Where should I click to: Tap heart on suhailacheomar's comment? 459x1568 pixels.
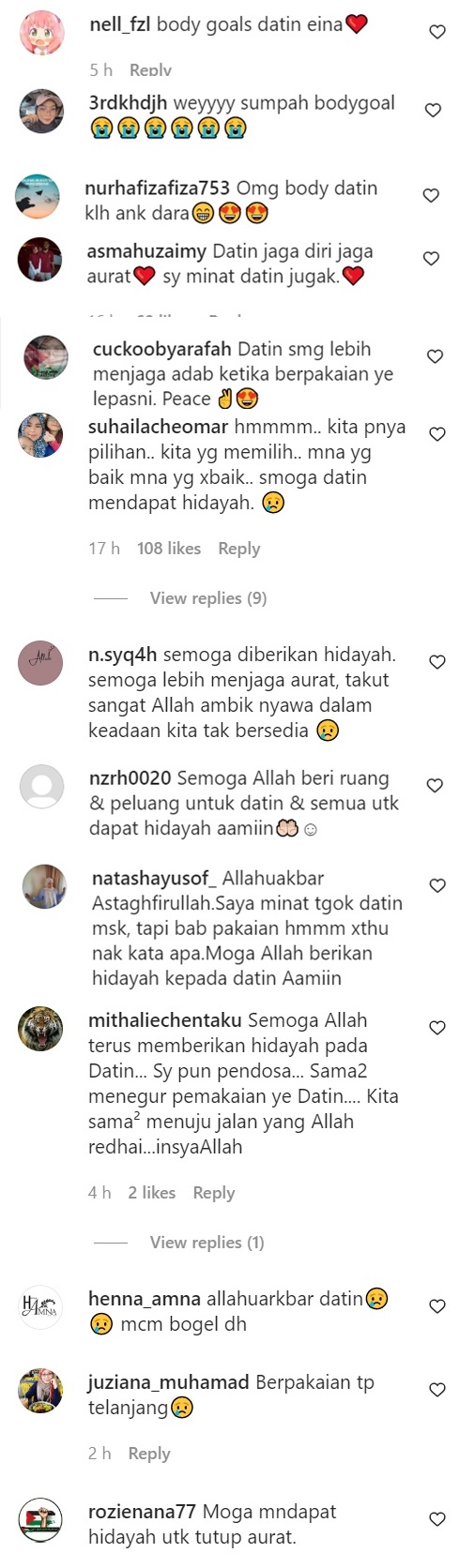coord(437,434)
